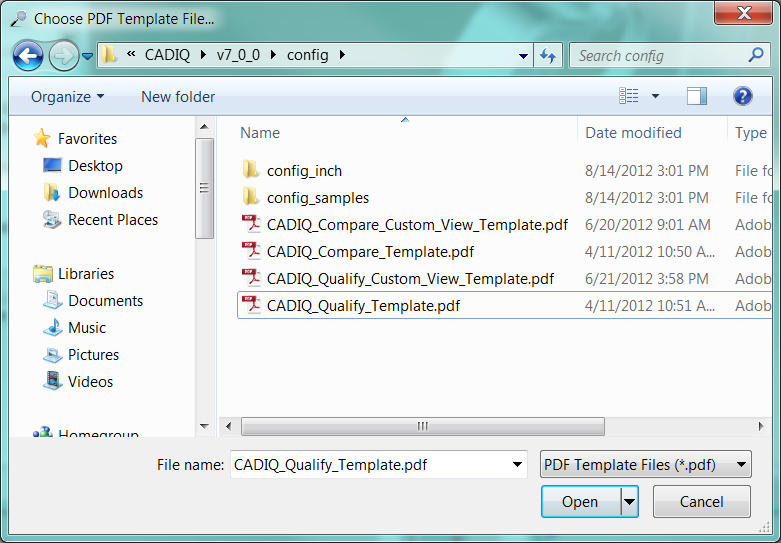This screenshot has width=781, height=543.
Task: Open Recent Places in Favorites
Action: pyautogui.click(x=113, y=219)
